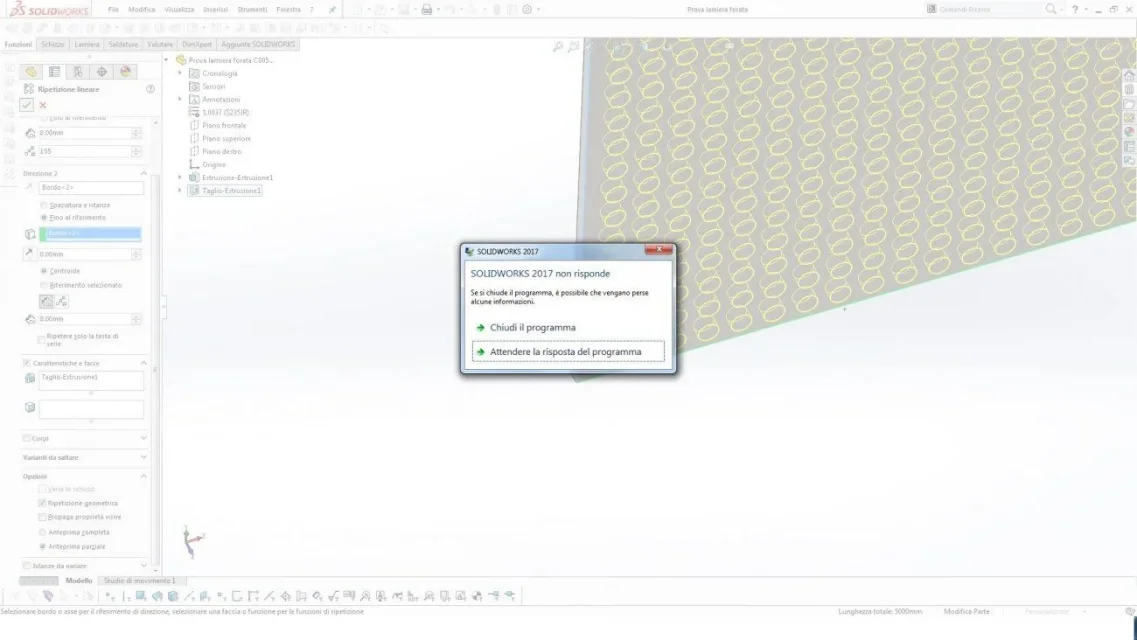Pin the menu bar with pushpin icon
The height and width of the screenshot is (640, 1137).
(332, 9)
